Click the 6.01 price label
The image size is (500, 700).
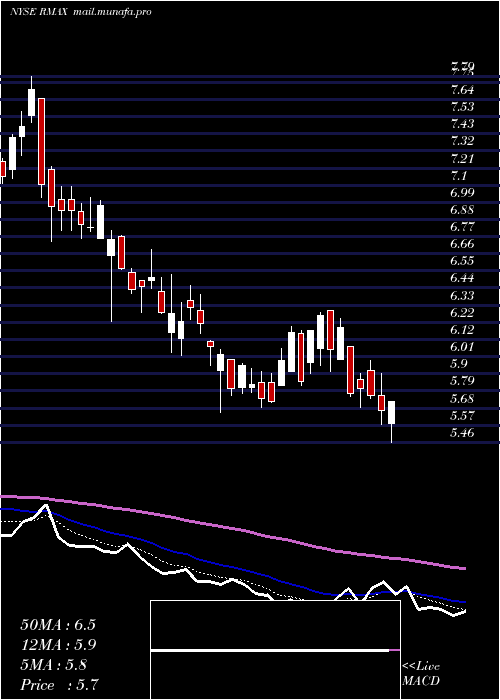(462, 347)
